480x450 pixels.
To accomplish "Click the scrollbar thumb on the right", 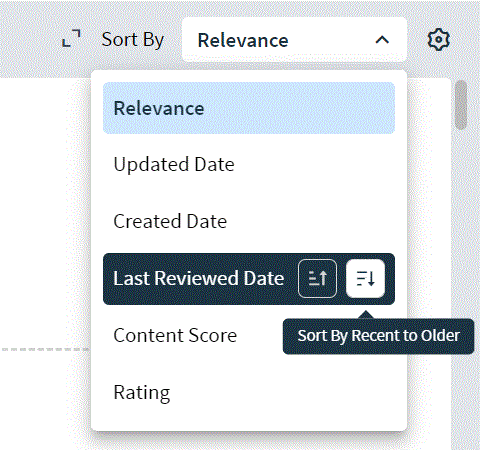I will (461, 105).
